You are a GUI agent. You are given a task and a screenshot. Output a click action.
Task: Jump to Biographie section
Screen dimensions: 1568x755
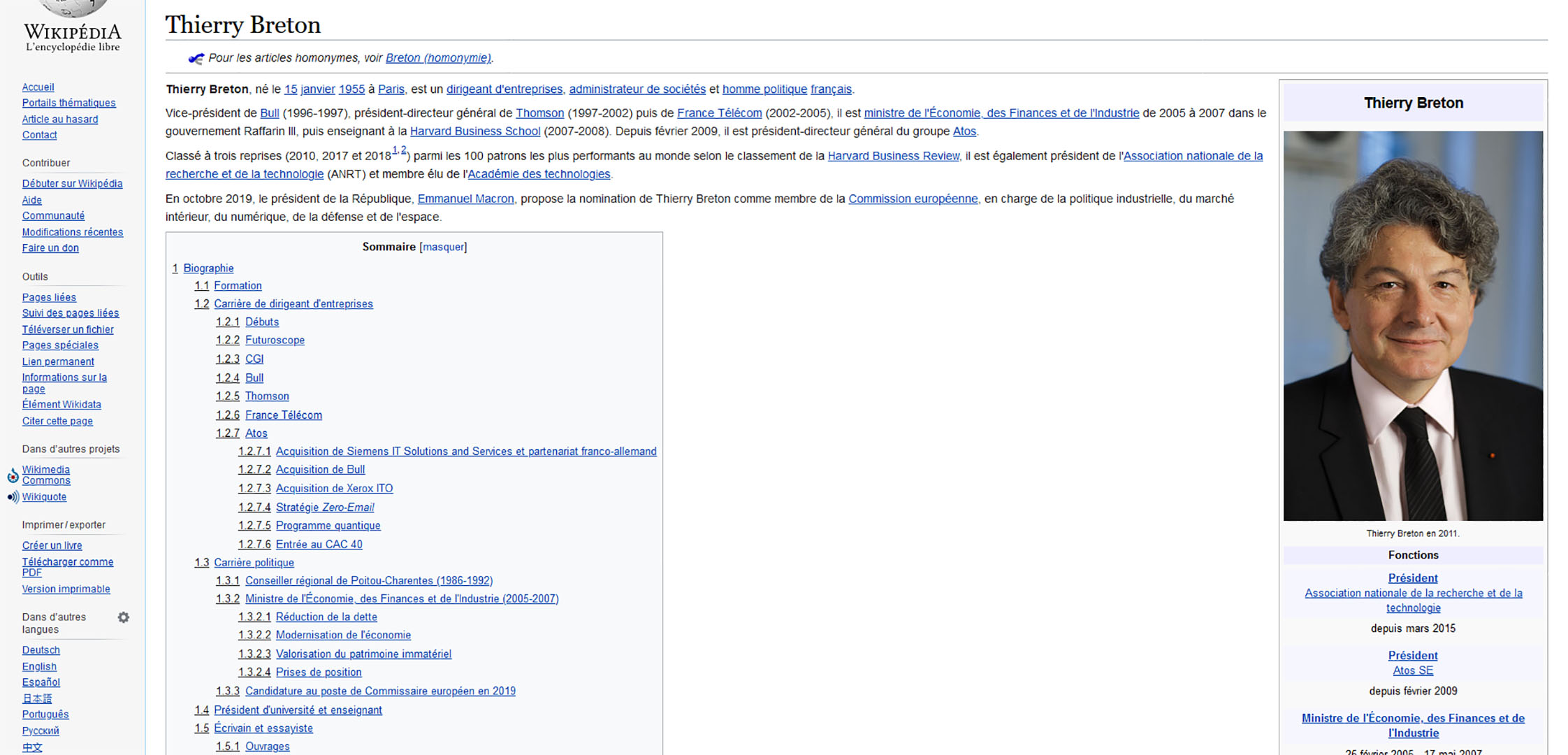(x=208, y=268)
